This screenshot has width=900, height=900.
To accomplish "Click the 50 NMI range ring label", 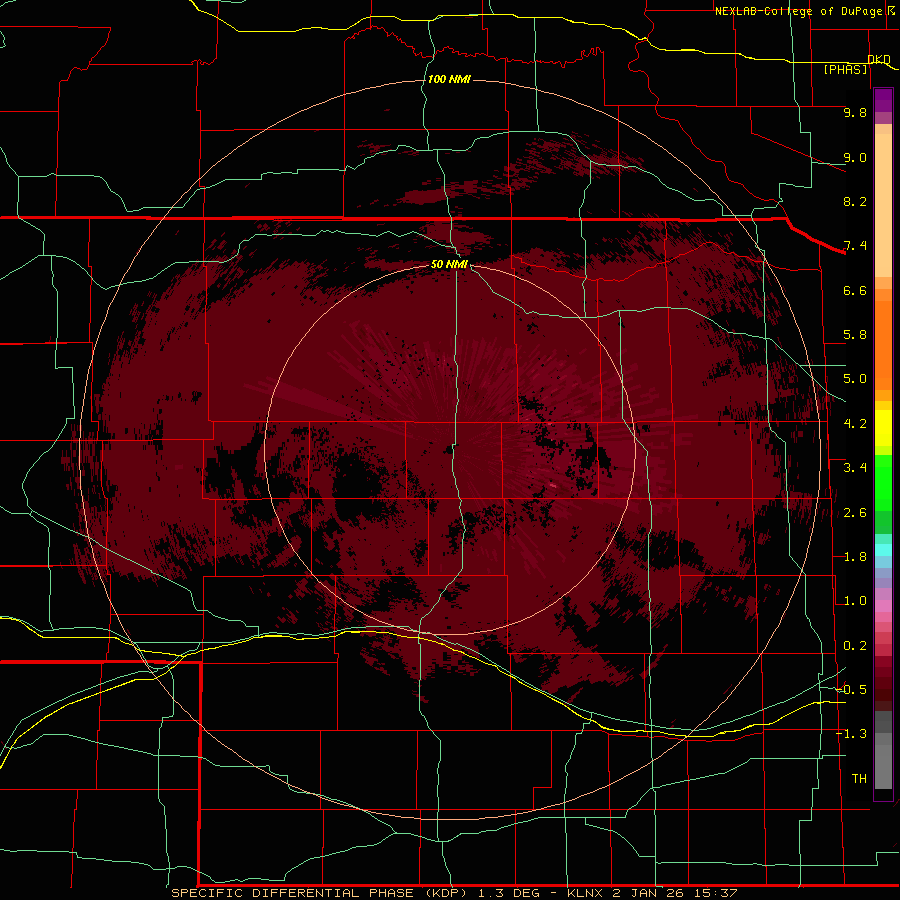I will [449, 264].
